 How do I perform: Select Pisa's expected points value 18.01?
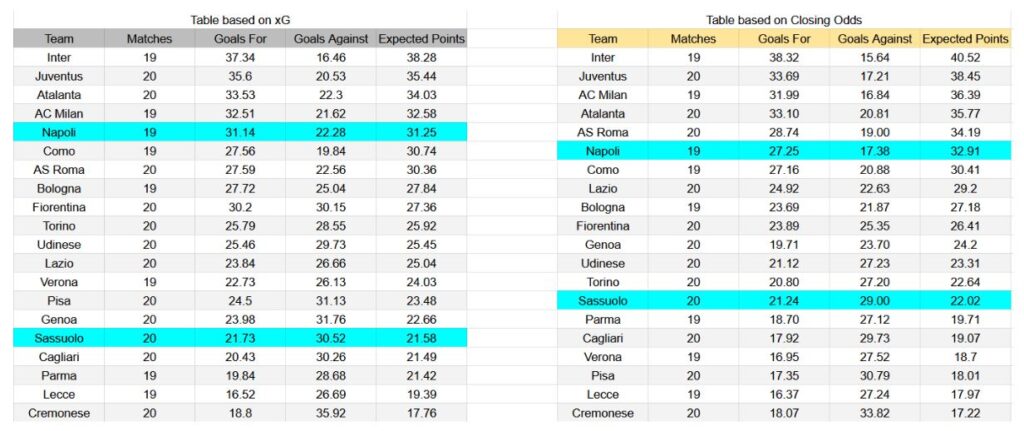pyautogui.click(x=965, y=376)
